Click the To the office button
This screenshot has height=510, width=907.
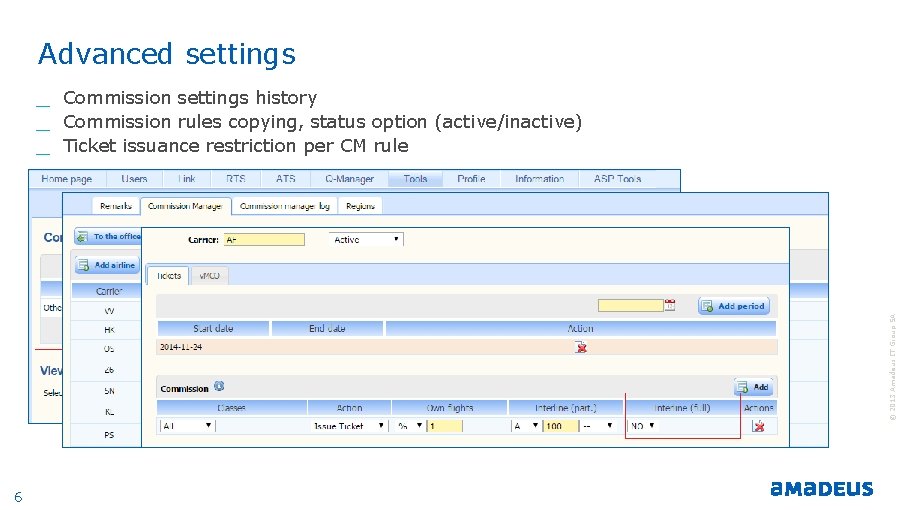108,236
